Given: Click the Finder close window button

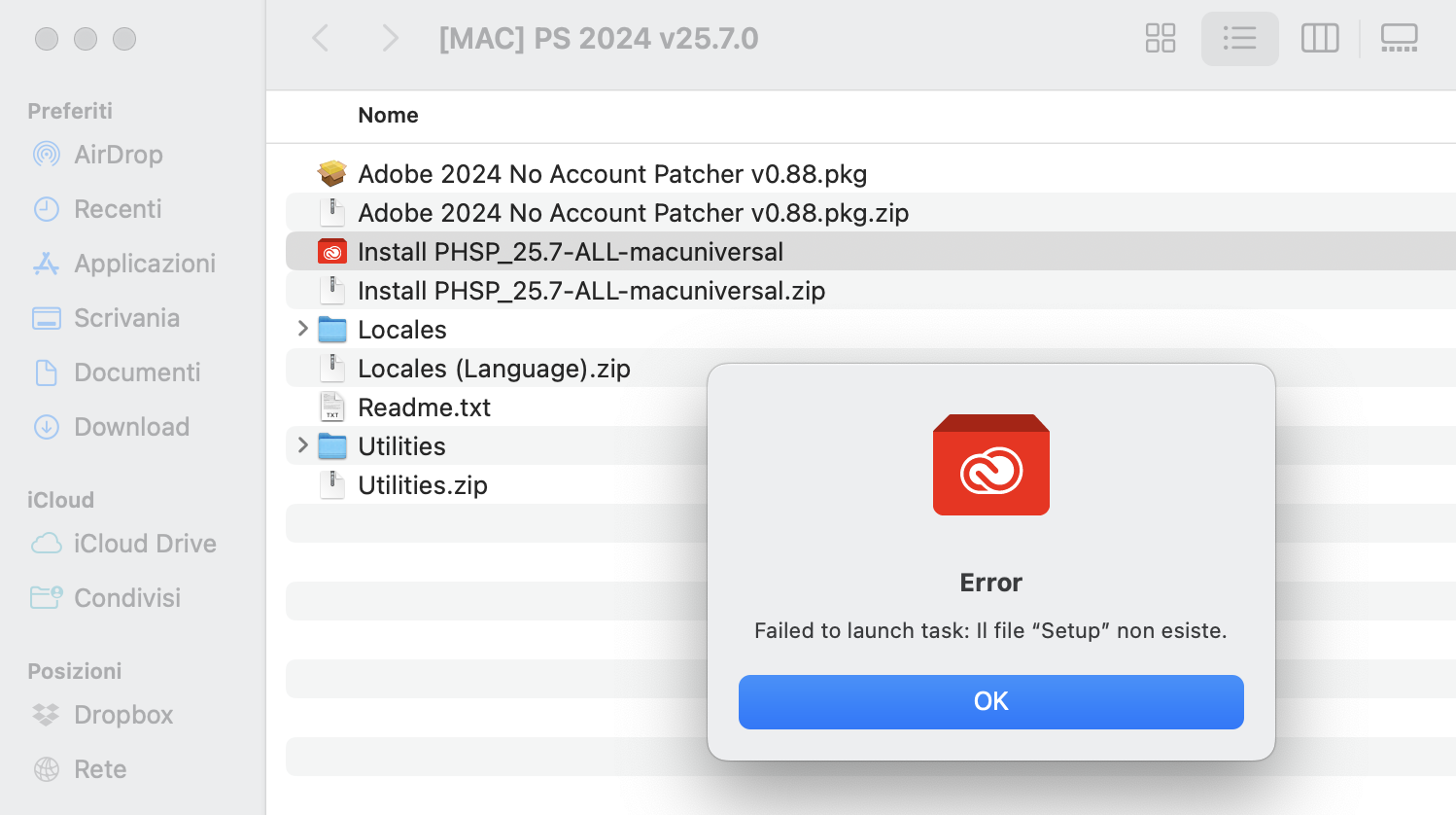Looking at the screenshot, I should point(47,39).
